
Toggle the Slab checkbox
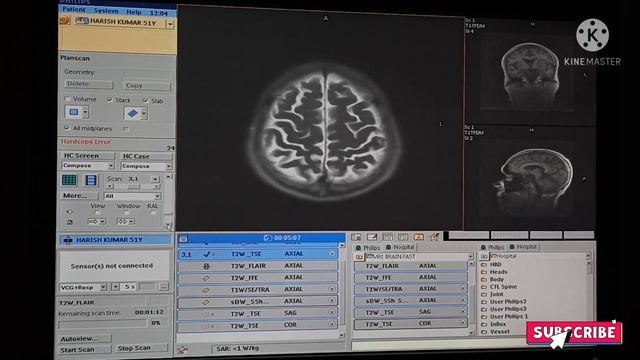point(146,100)
